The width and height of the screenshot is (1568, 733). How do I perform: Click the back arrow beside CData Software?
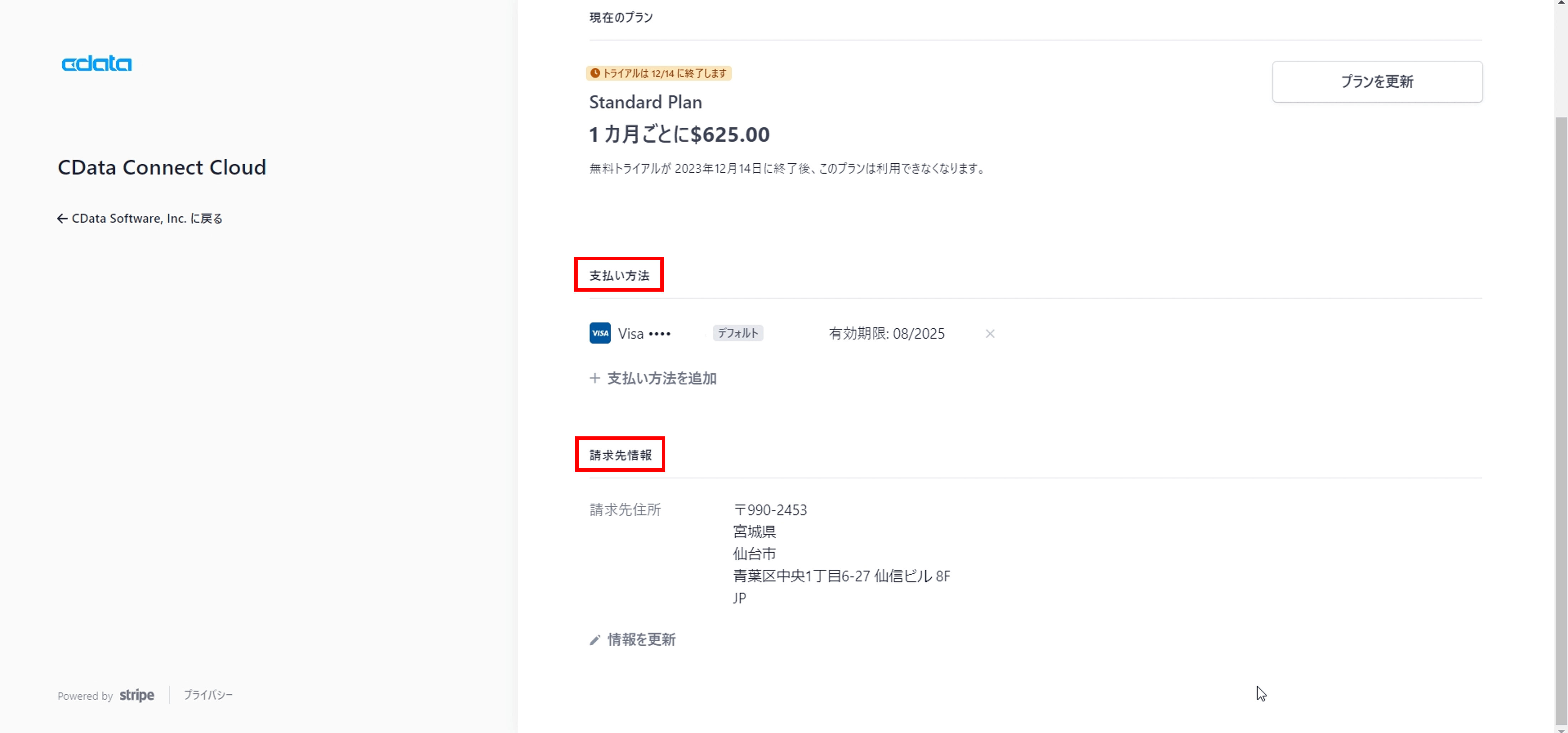[62, 219]
